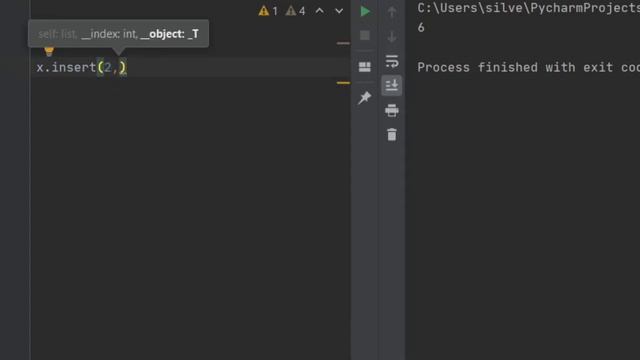640x360 pixels.
Task: Click the weak warning count 4 indicator
Action: coord(296,11)
